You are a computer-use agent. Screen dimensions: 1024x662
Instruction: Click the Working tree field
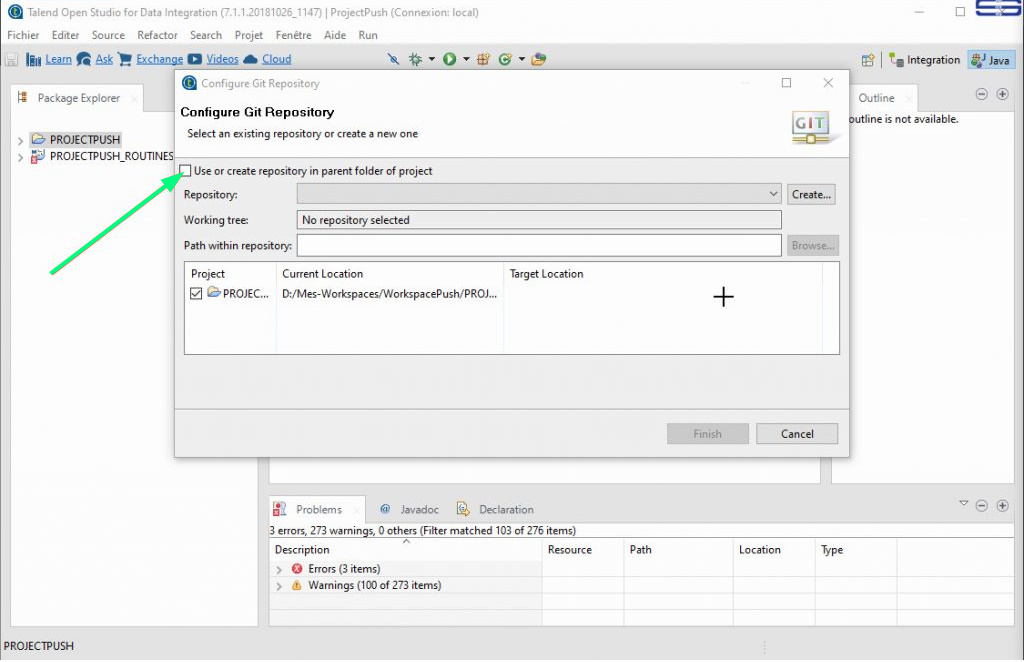(x=539, y=220)
